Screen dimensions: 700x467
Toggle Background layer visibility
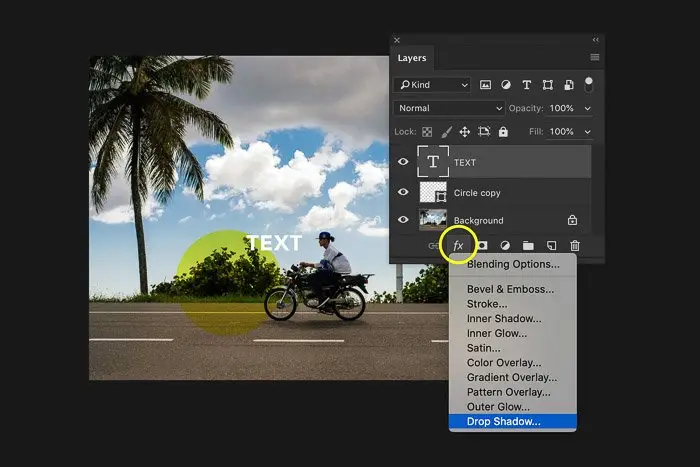tap(403, 220)
